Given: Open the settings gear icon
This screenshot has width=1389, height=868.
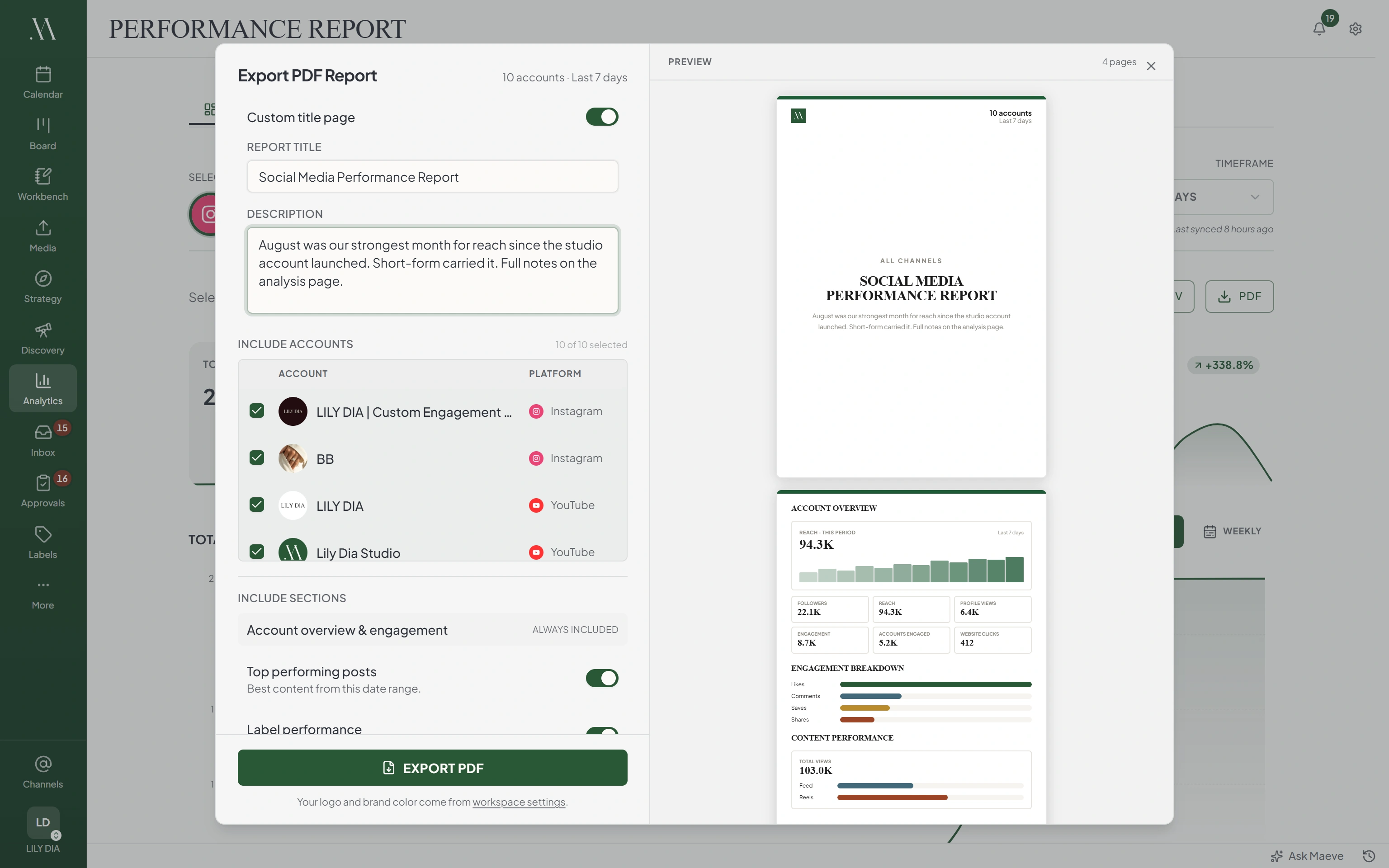Looking at the screenshot, I should pyautogui.click(x=1356, y=28).
